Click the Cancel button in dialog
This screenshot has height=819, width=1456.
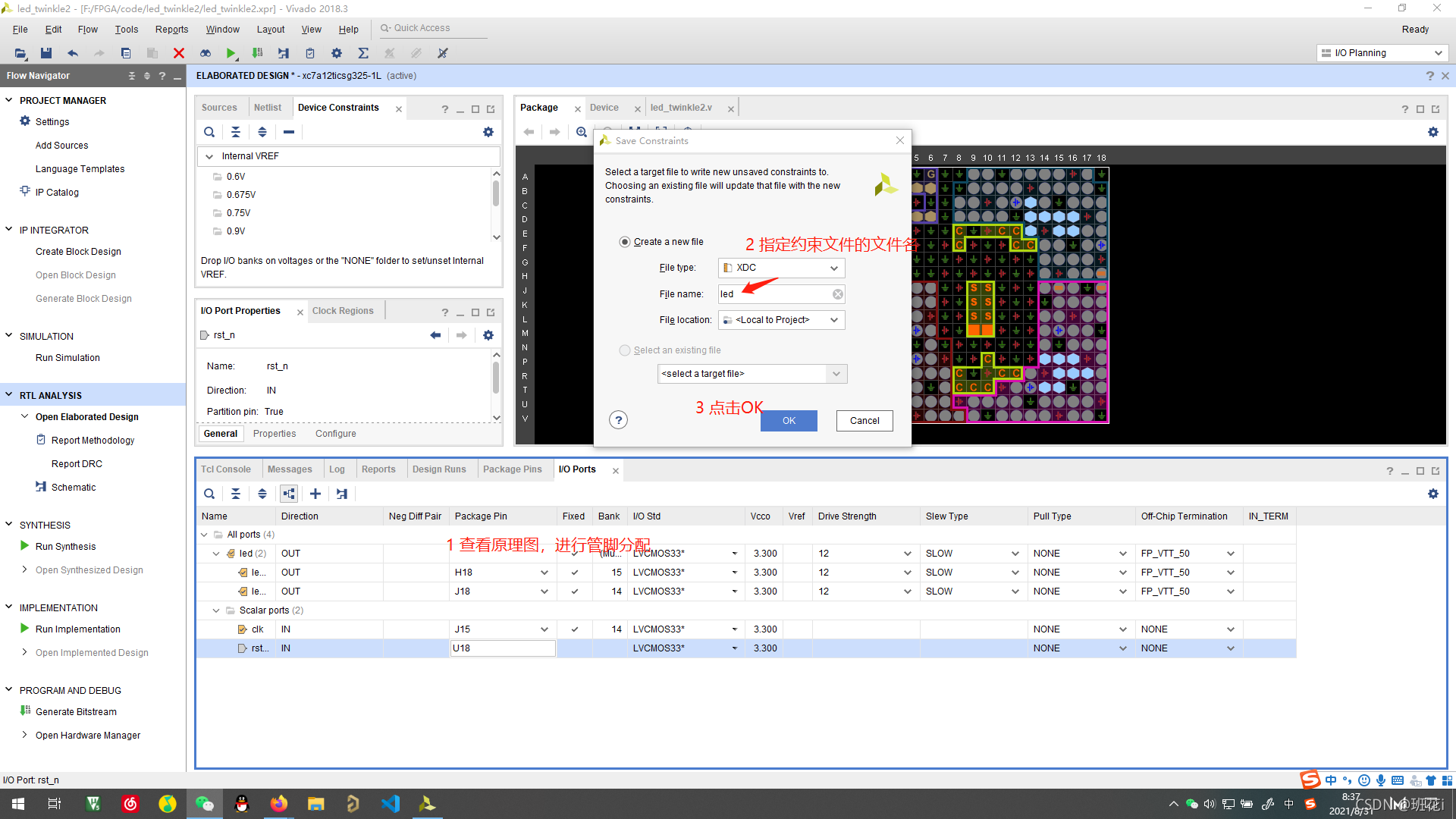click(x=864, y=421)
